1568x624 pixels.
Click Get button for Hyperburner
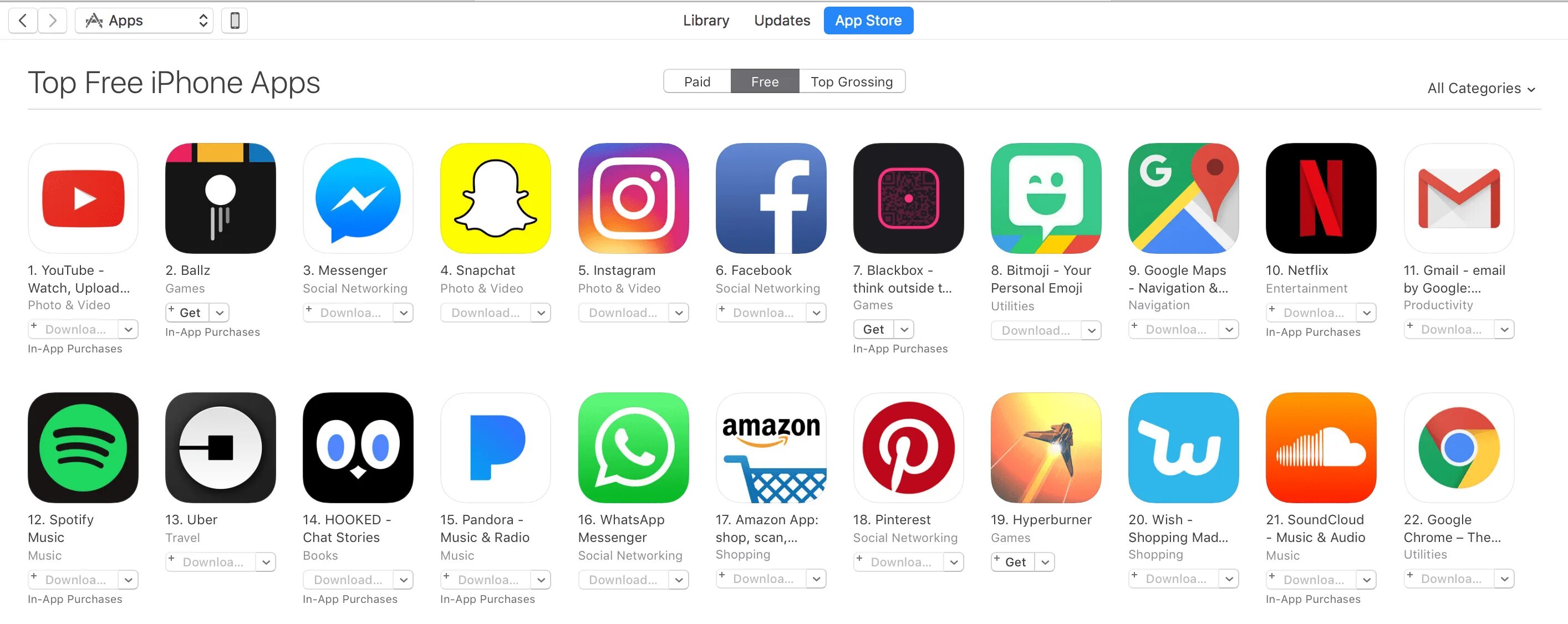(x=1014, y=562)
